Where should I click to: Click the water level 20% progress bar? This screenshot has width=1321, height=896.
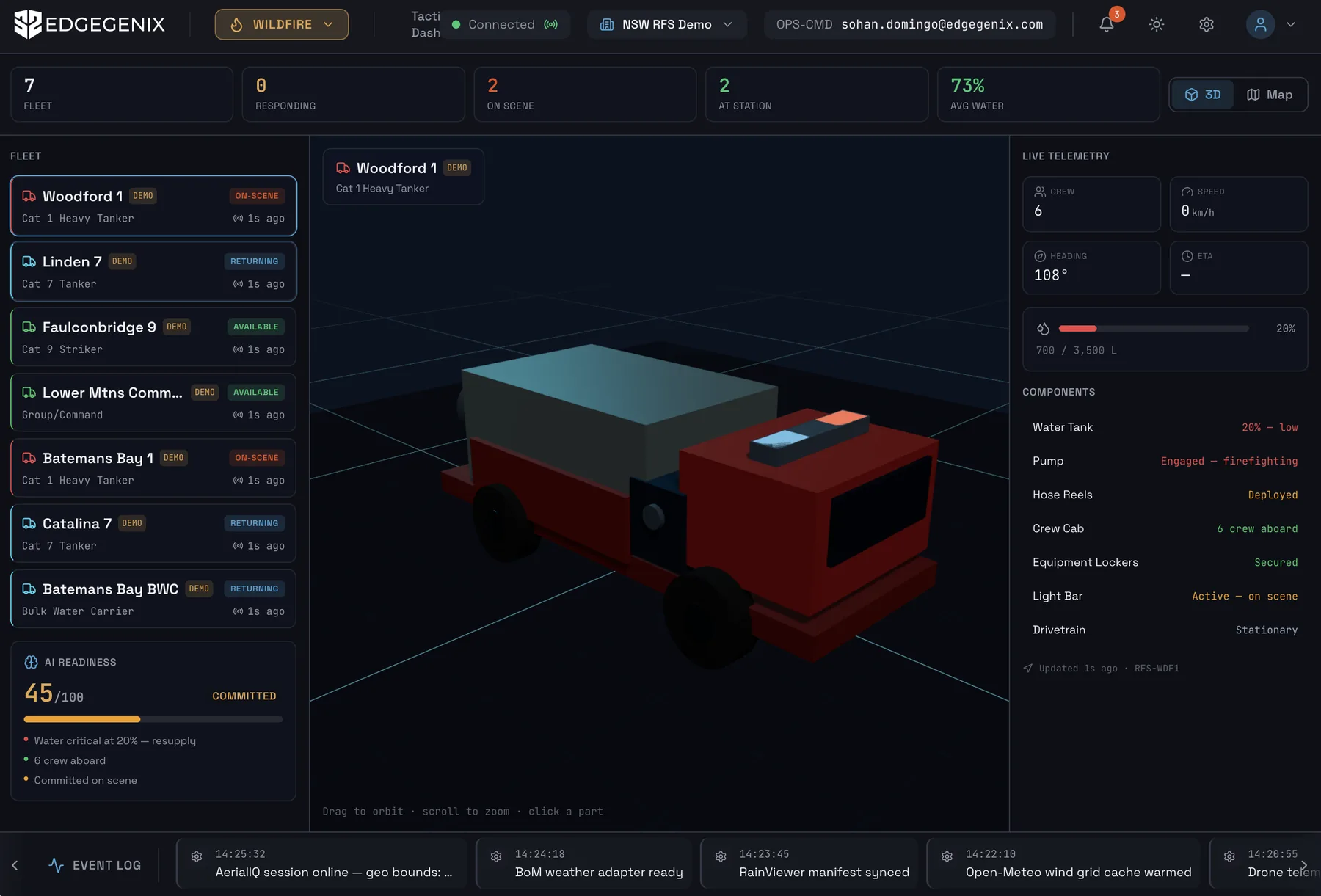click(1153, 329)
